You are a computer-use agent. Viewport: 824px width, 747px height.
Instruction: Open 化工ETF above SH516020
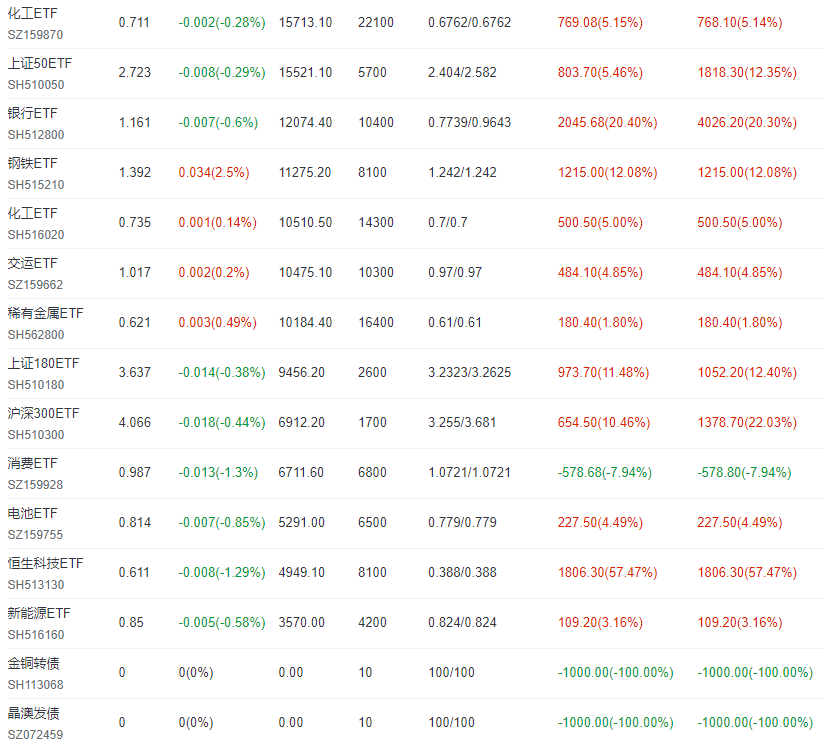pos(32,213)
